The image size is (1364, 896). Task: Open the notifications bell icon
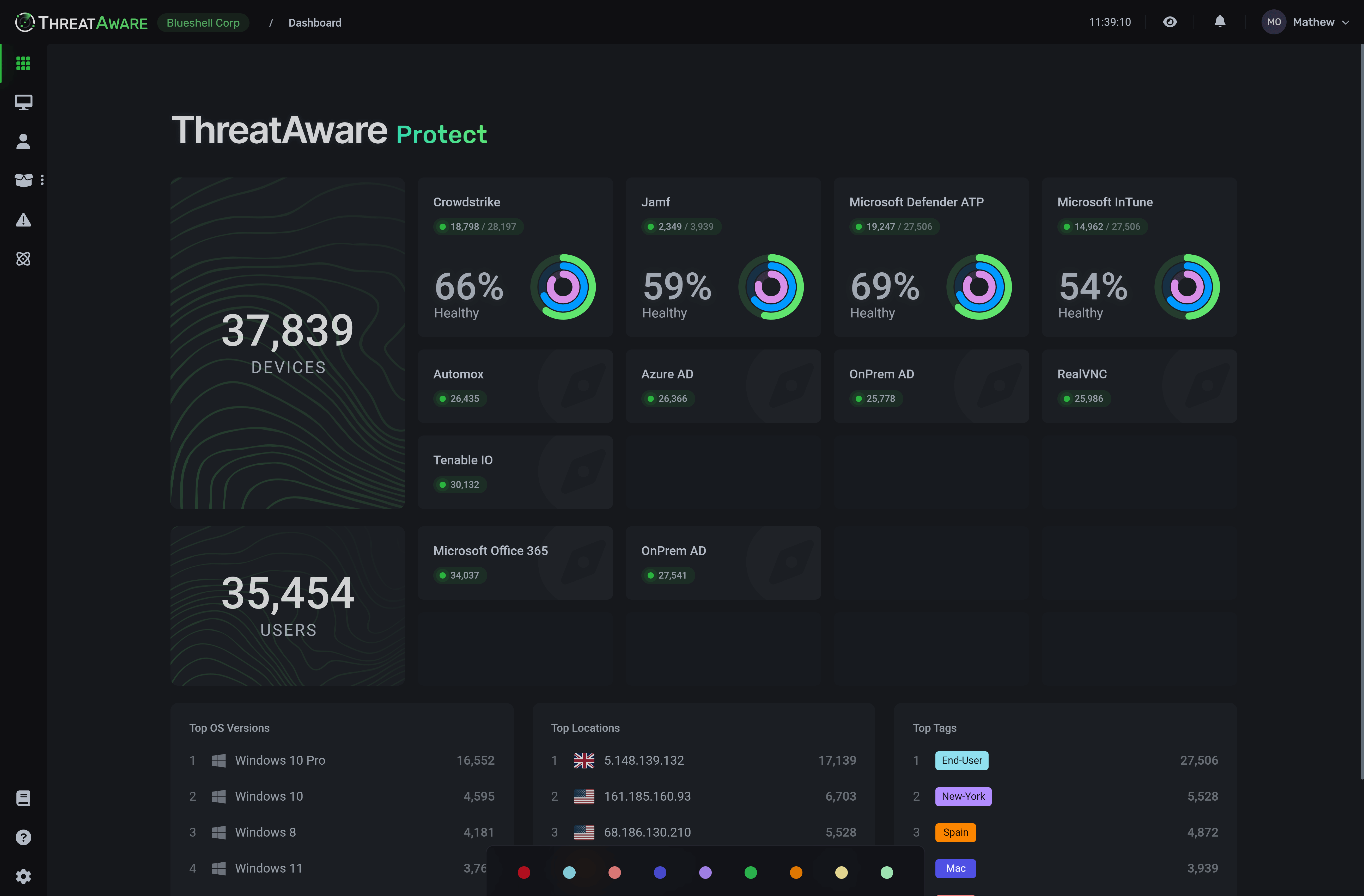coord(1220,22)
